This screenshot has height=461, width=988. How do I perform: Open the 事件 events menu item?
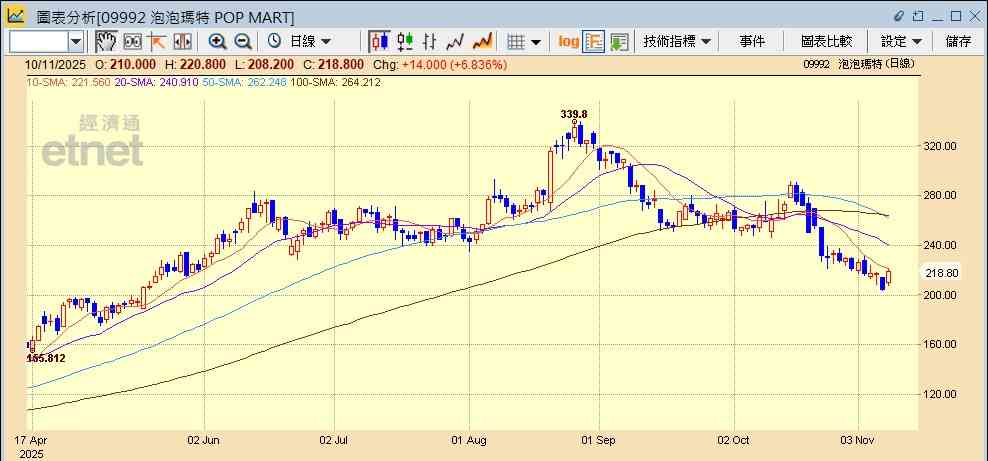pyautogui.click(x=752, y=41)
